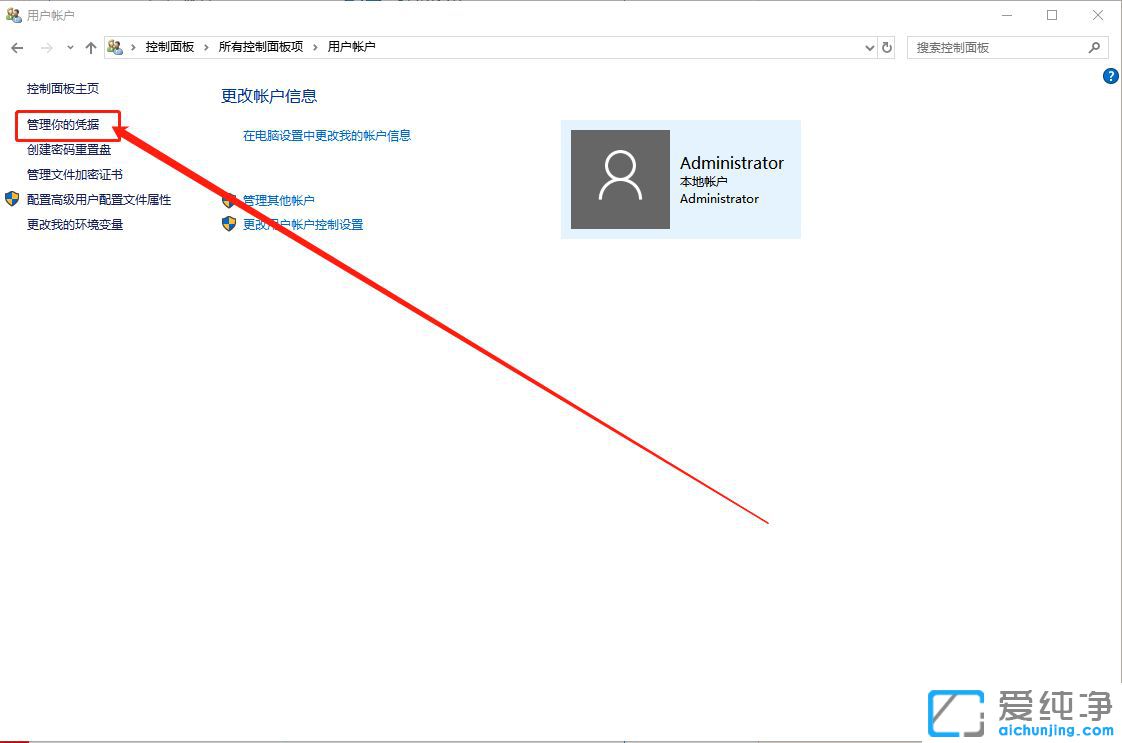
Task: Focus the 搜索控制面板 search field
Action: click(995, 47)
